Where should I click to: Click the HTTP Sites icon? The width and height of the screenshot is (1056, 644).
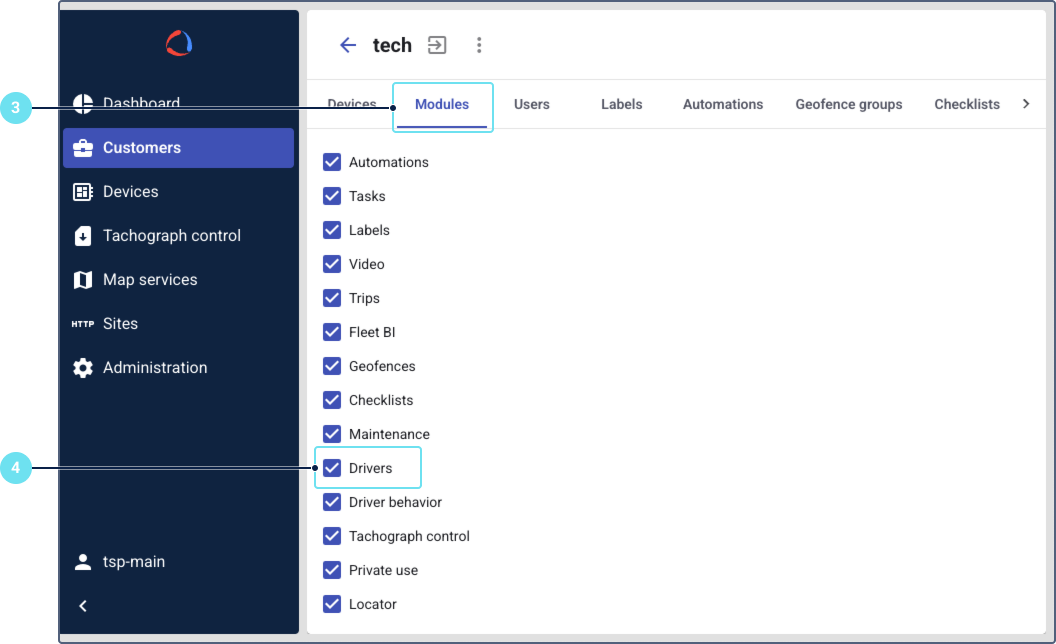pyautogui.click(x=83, y=324)
